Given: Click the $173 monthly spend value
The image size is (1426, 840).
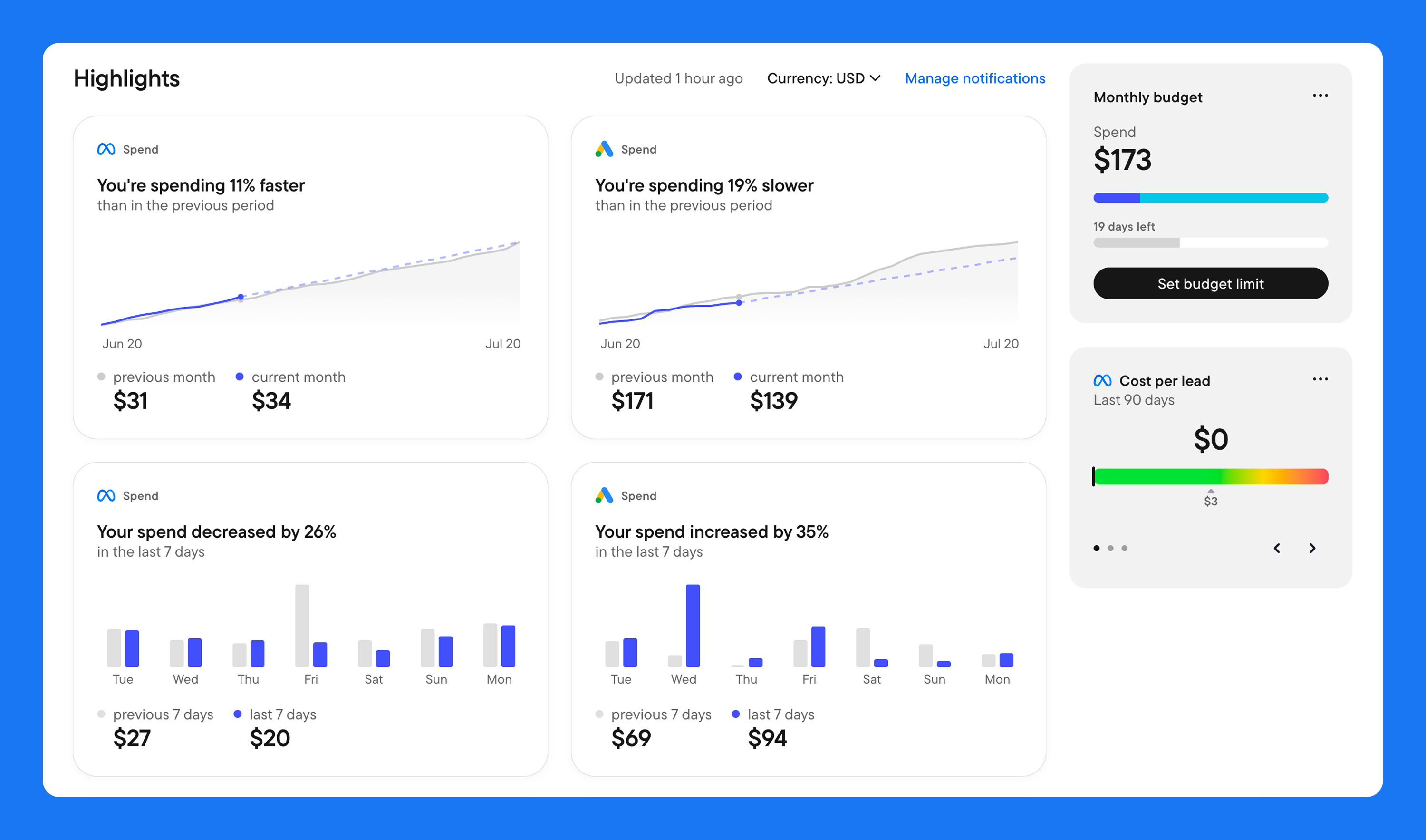Looking at the screenshot, I should click(x=1122, y=160).
